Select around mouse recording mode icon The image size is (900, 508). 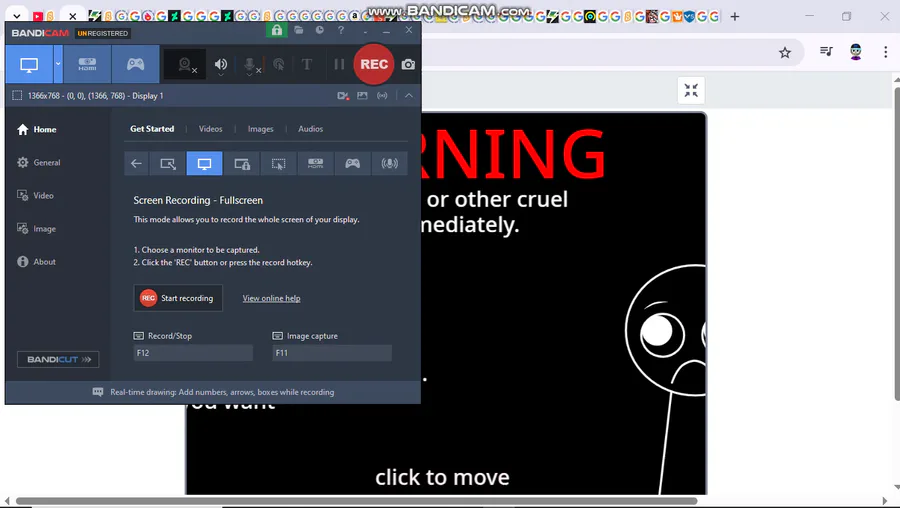[278, 164]
